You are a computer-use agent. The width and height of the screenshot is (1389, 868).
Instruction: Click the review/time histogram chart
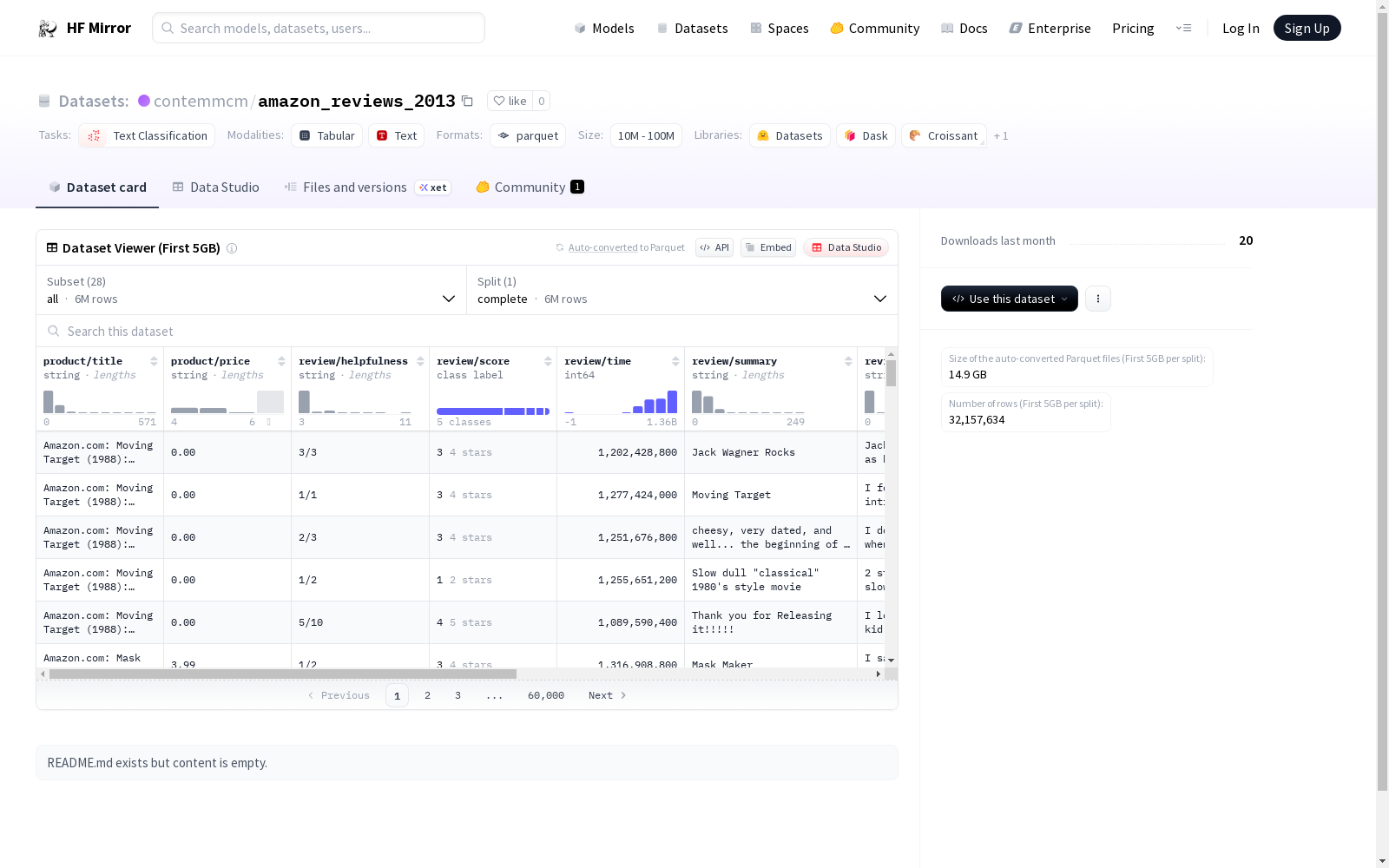tap(621, 401)
